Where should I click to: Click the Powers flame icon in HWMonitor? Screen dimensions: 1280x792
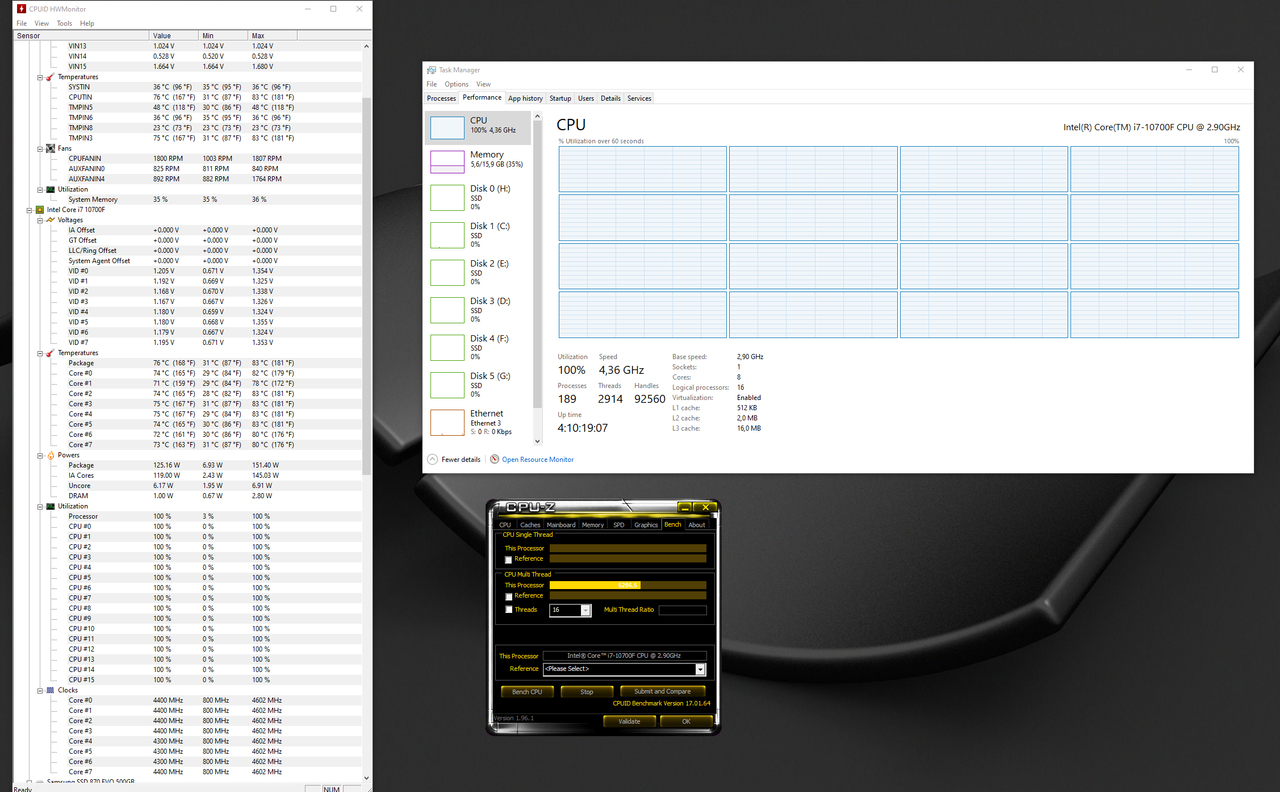coord(50,455)
